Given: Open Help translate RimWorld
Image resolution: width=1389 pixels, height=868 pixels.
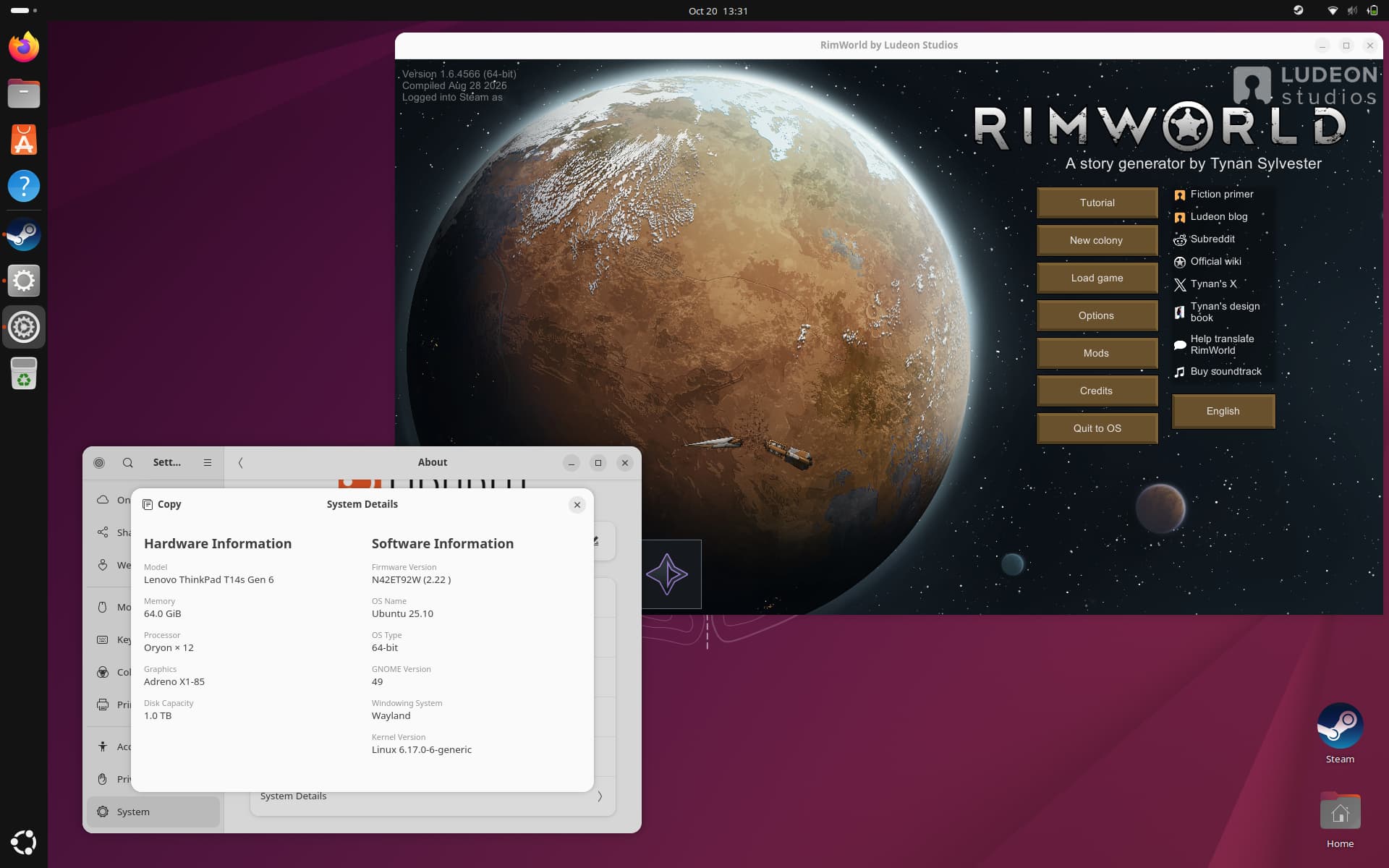Looking at the screenshot, I should [x=1223, y=344].
